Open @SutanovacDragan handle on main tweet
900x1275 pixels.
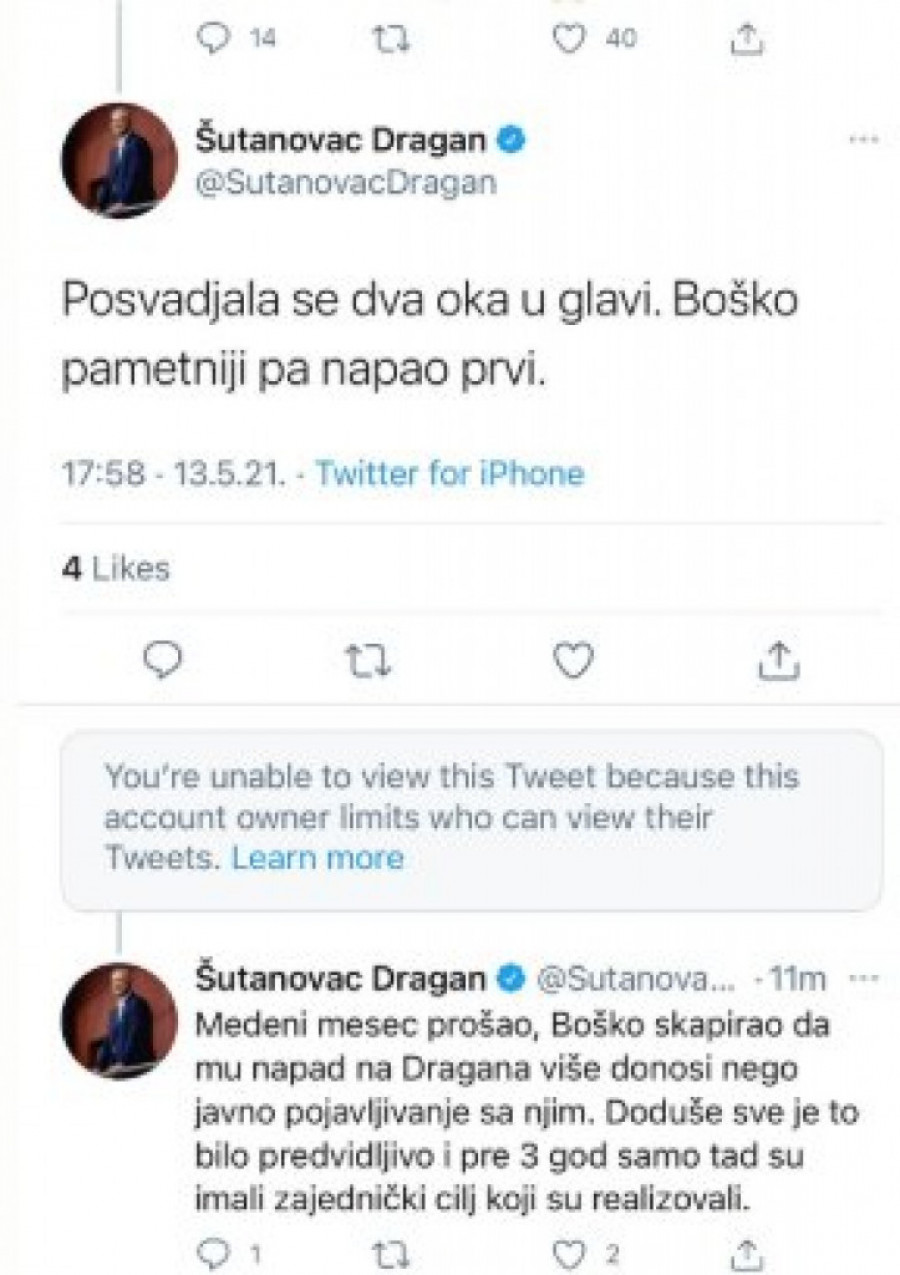(346, 182)
